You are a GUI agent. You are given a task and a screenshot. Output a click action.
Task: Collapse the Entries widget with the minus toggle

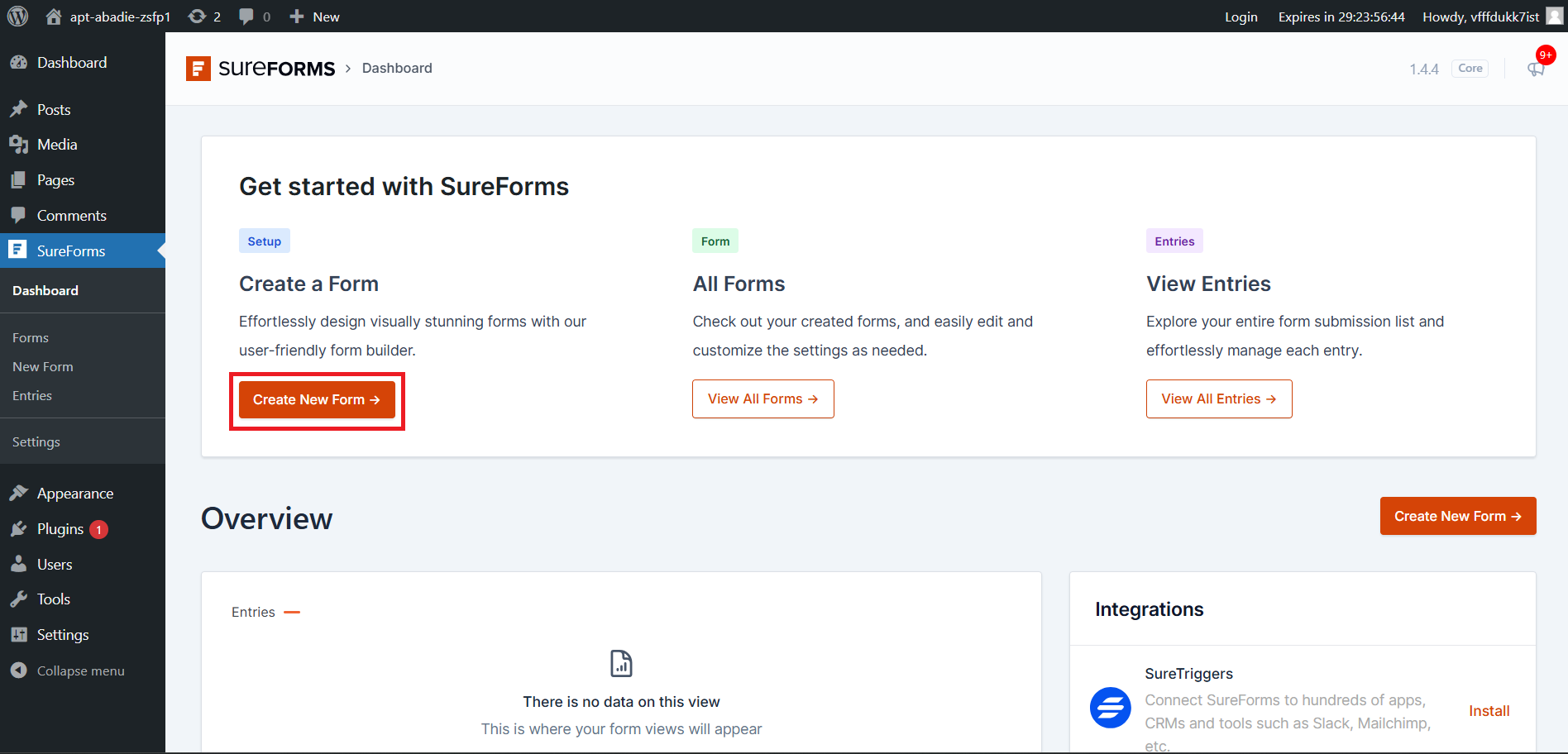click(x=291, y=612)
